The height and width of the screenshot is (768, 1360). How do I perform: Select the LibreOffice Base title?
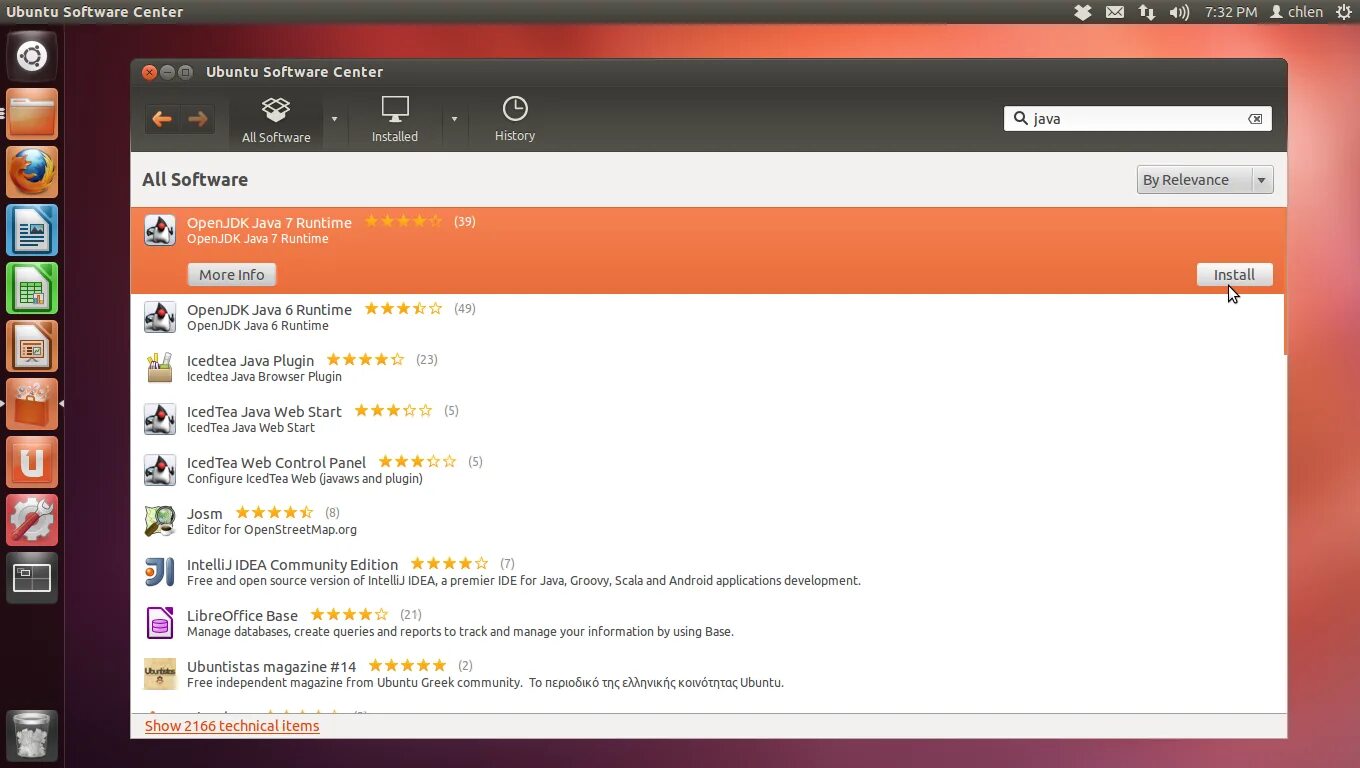pyautogui.click(x=242, y=615)
